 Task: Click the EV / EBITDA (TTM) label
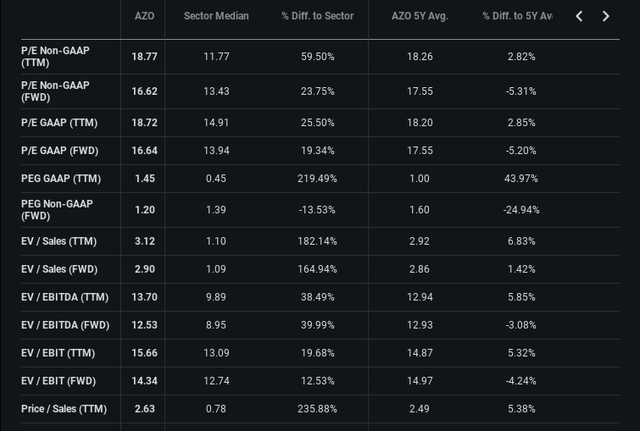pyautogui.click(x=65, y=298)
